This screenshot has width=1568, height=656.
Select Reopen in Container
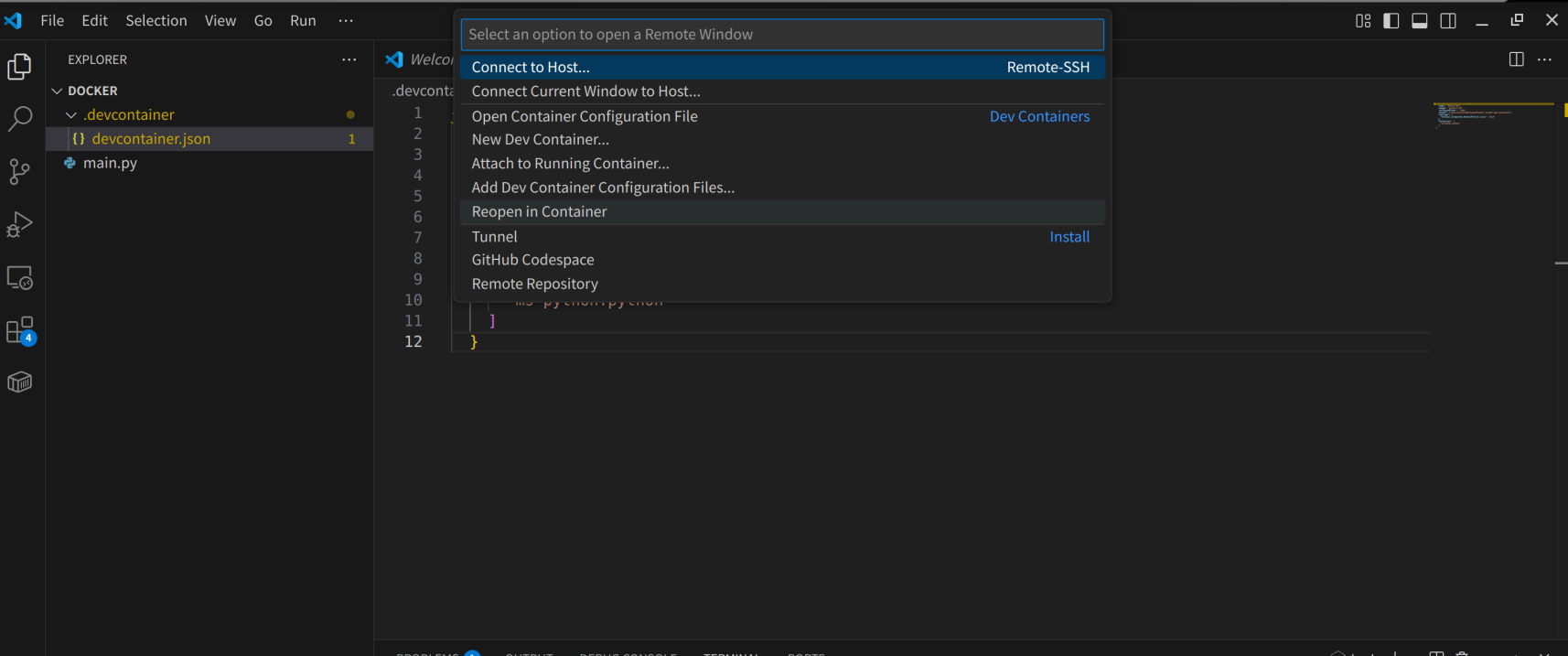click(x=782, y=211)
